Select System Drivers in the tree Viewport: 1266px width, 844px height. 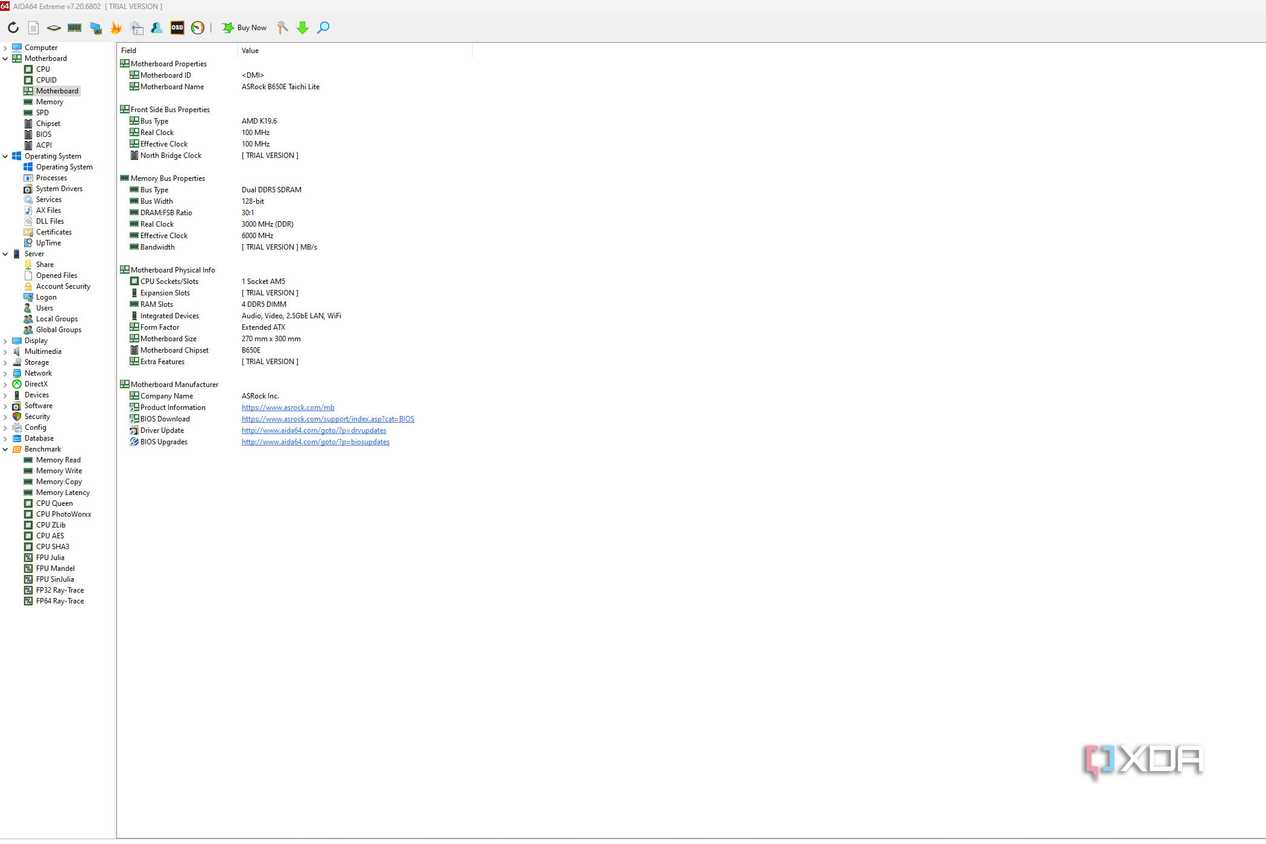(59, 189)
